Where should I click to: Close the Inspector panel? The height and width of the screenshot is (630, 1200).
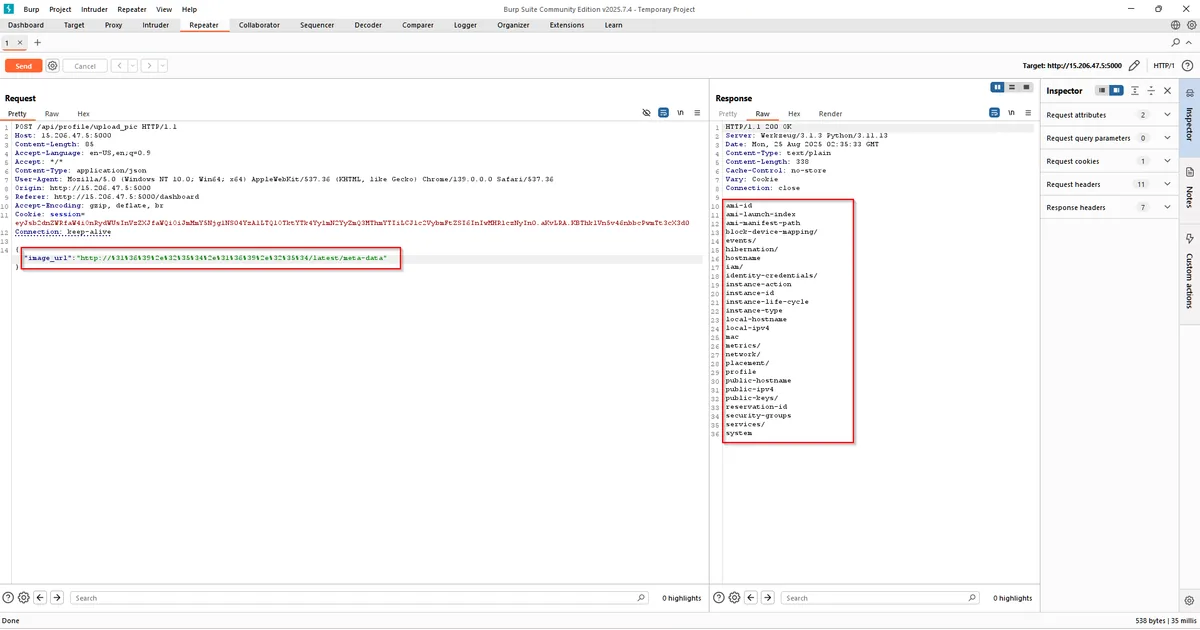tap(1167, 90)
